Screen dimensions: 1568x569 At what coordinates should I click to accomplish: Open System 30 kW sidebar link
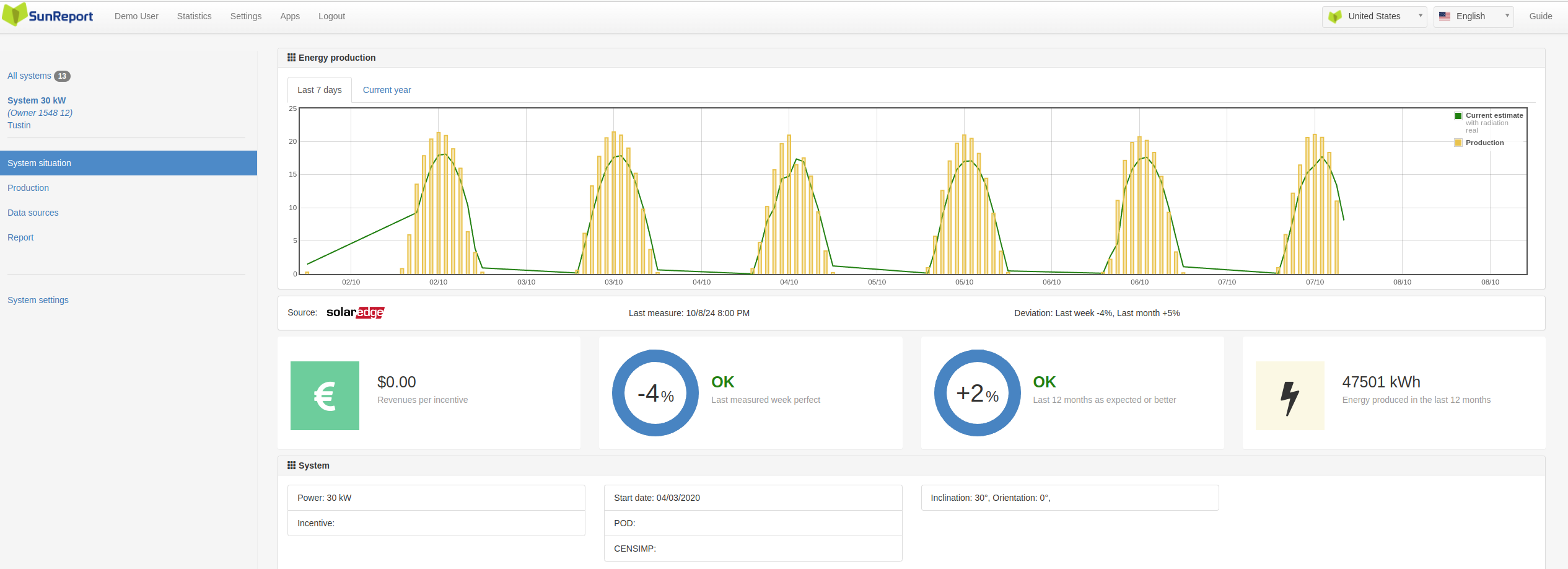(37, 100)
